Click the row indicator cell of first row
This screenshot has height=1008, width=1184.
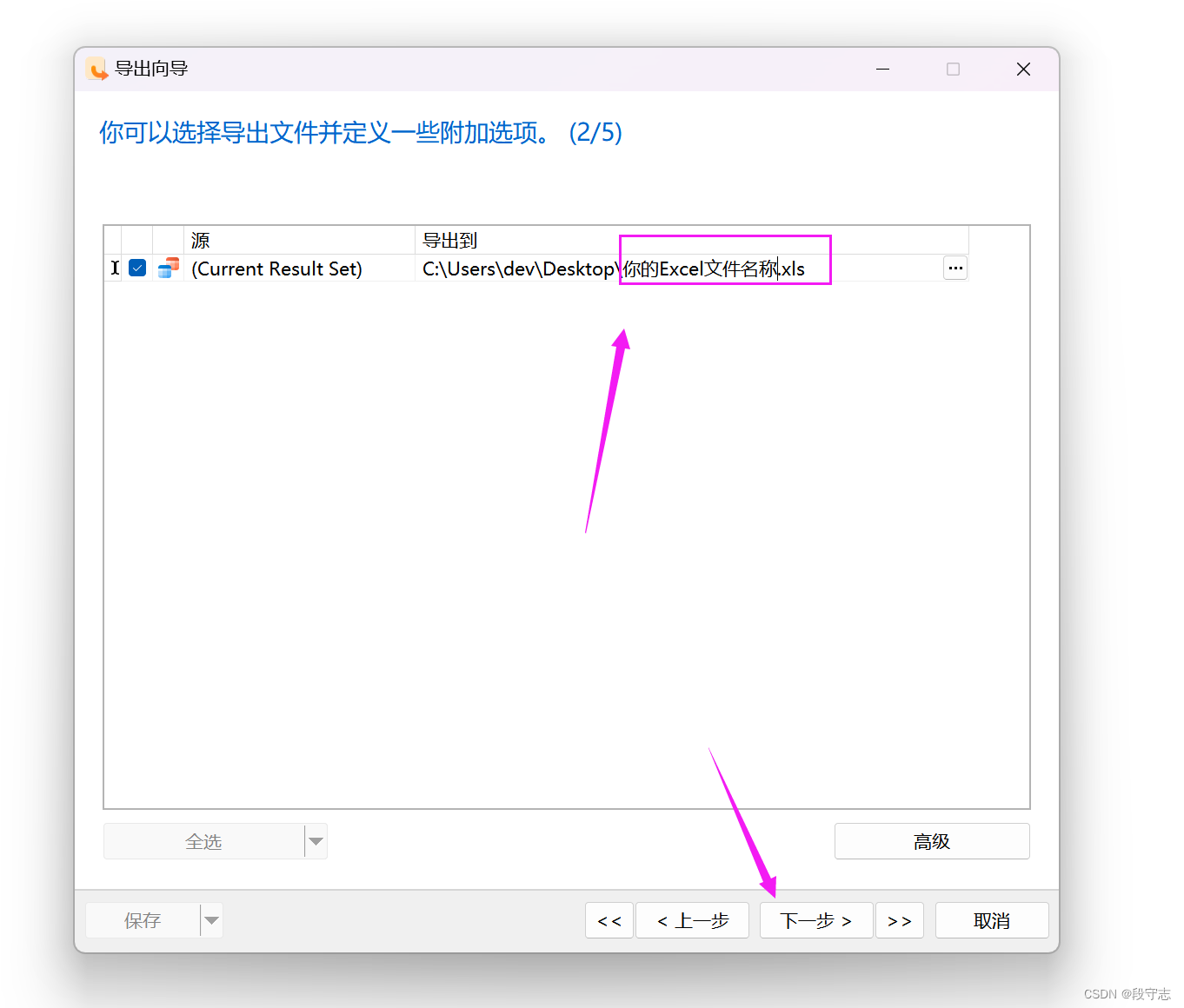(x=114, y=268)
